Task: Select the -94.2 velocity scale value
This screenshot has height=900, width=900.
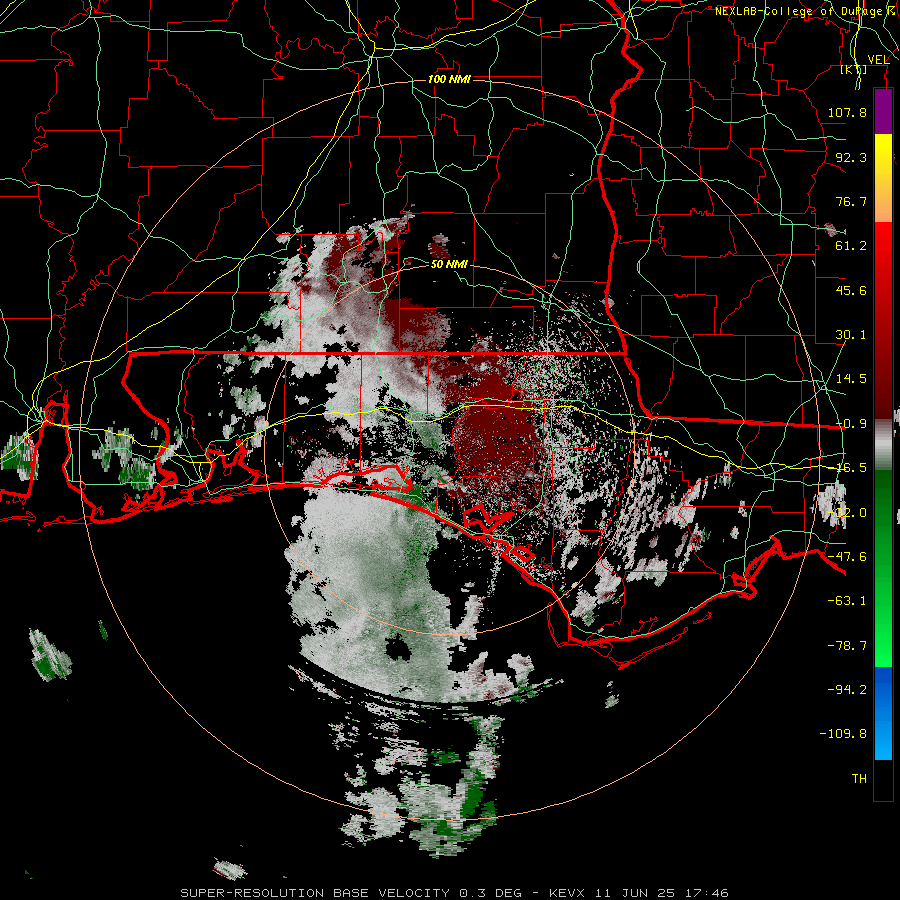Action: tap(847, 690)
